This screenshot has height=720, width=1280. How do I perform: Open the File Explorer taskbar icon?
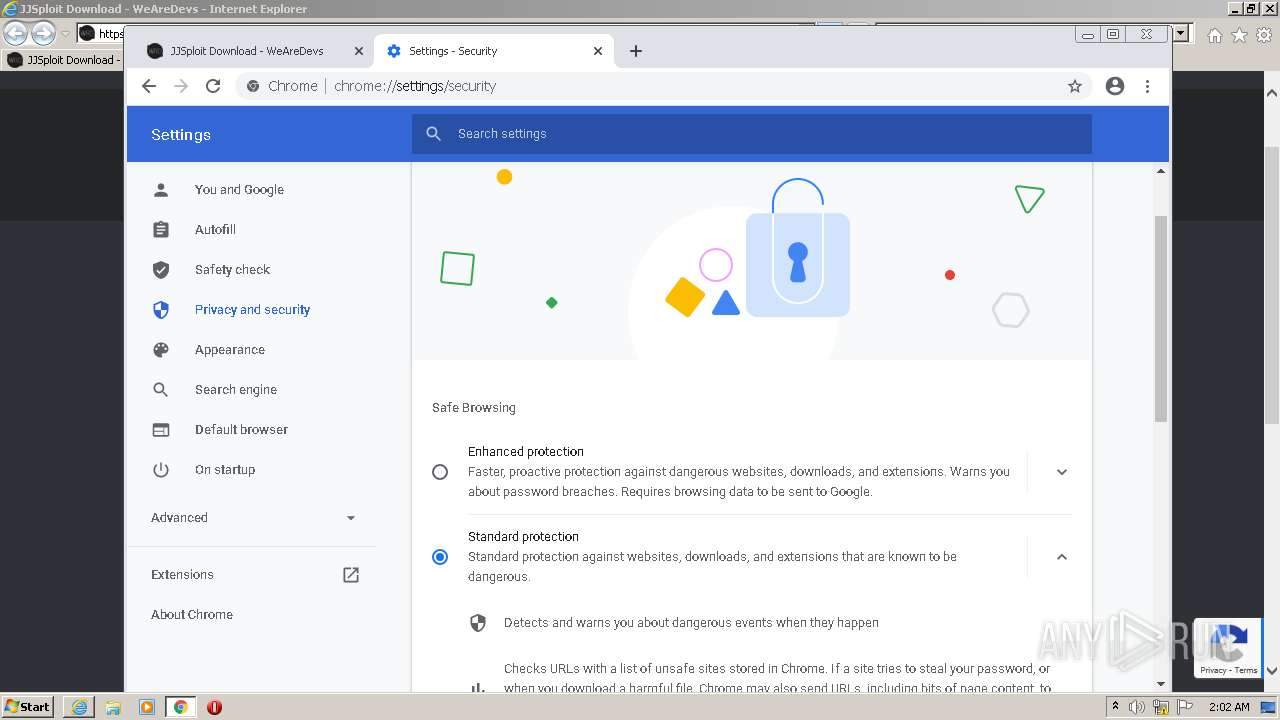[113, 707]
